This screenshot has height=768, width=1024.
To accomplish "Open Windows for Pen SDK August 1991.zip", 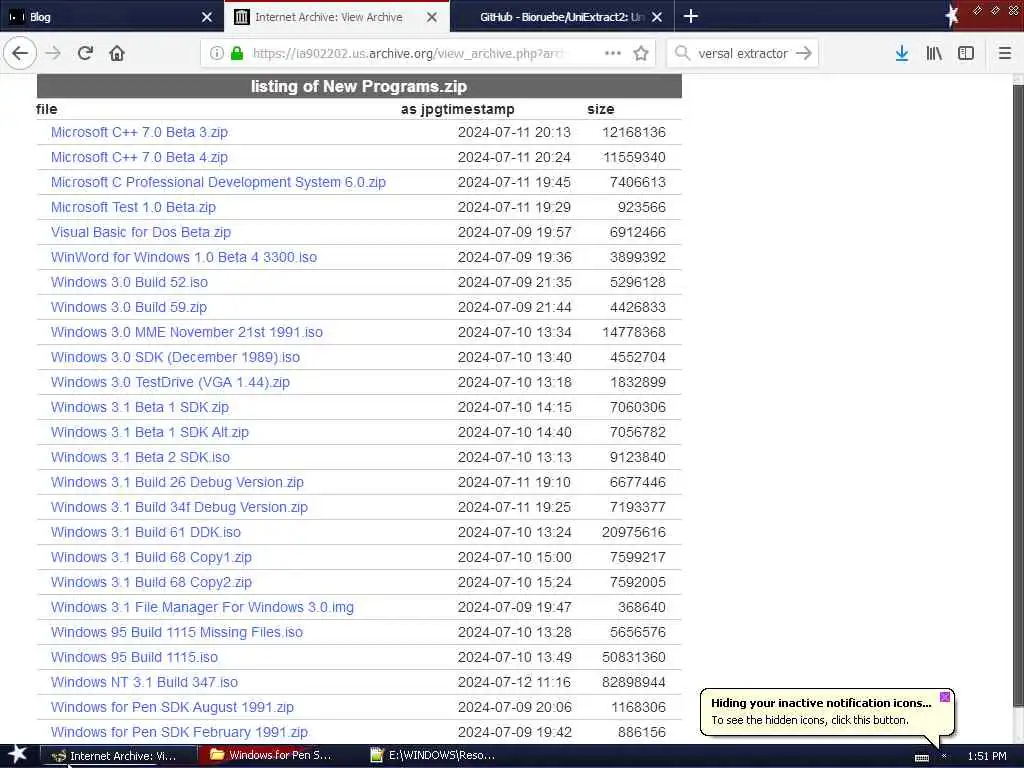I will click(x=172, y=707).
